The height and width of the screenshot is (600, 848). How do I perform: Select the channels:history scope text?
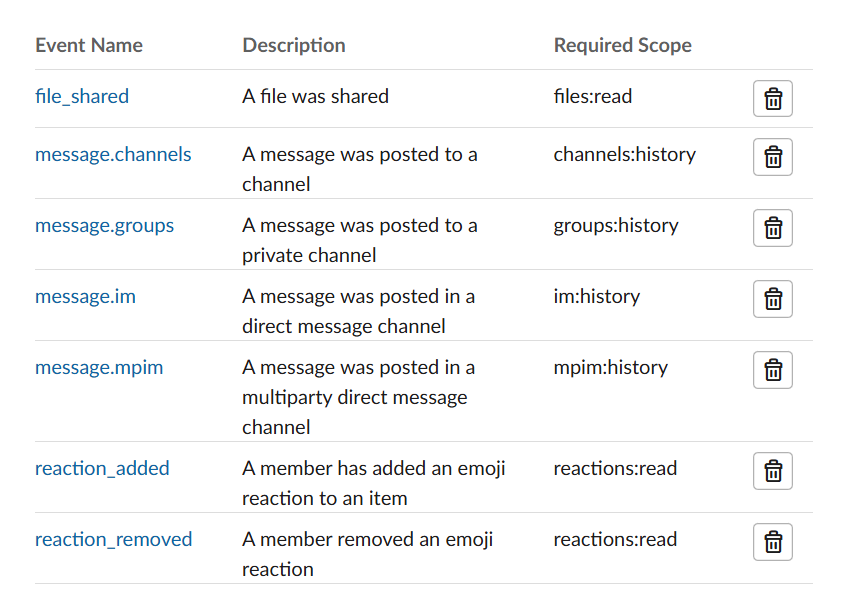(x=625, y=155)
